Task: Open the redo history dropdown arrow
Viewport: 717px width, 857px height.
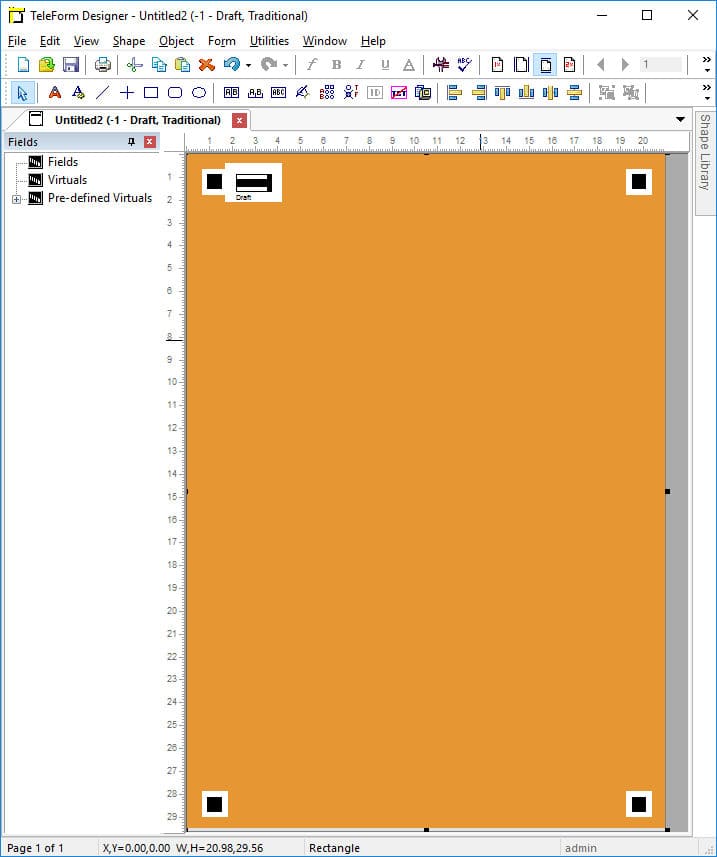Action: [285, 65]
